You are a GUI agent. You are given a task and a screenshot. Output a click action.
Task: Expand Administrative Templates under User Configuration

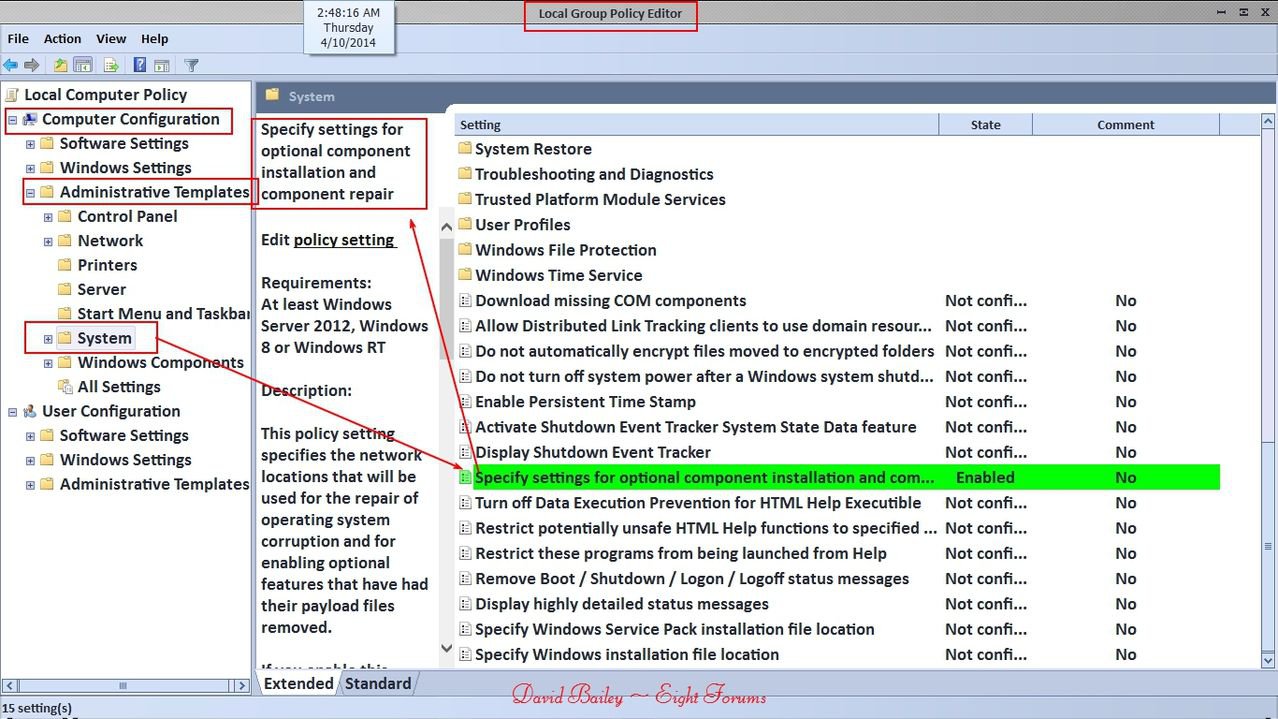click(30, 485)
